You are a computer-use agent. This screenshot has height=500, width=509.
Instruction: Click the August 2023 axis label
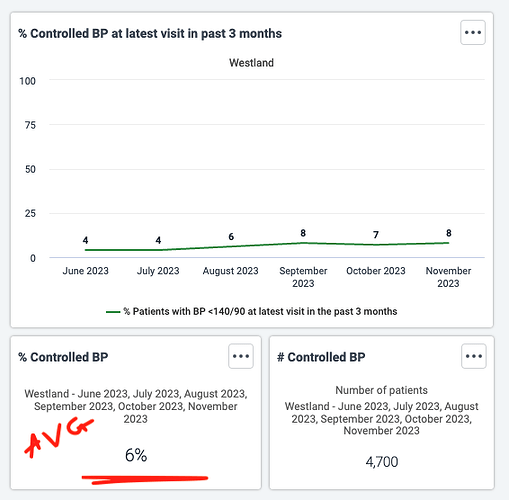click(231, 271)
